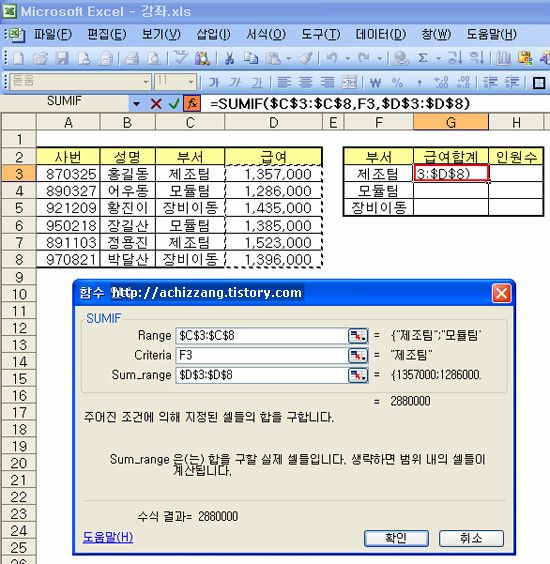
Task: Open the 창(W) menu
Action: 436,35
